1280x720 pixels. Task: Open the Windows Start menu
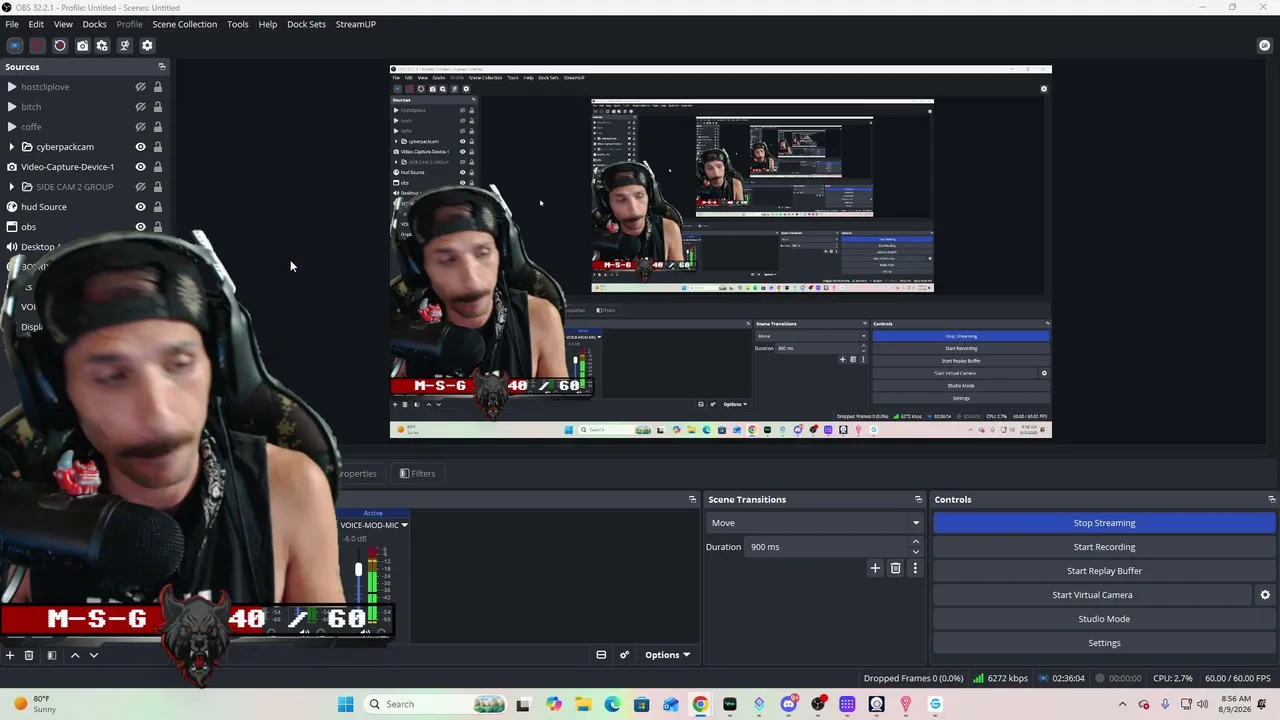coord(345,704)
